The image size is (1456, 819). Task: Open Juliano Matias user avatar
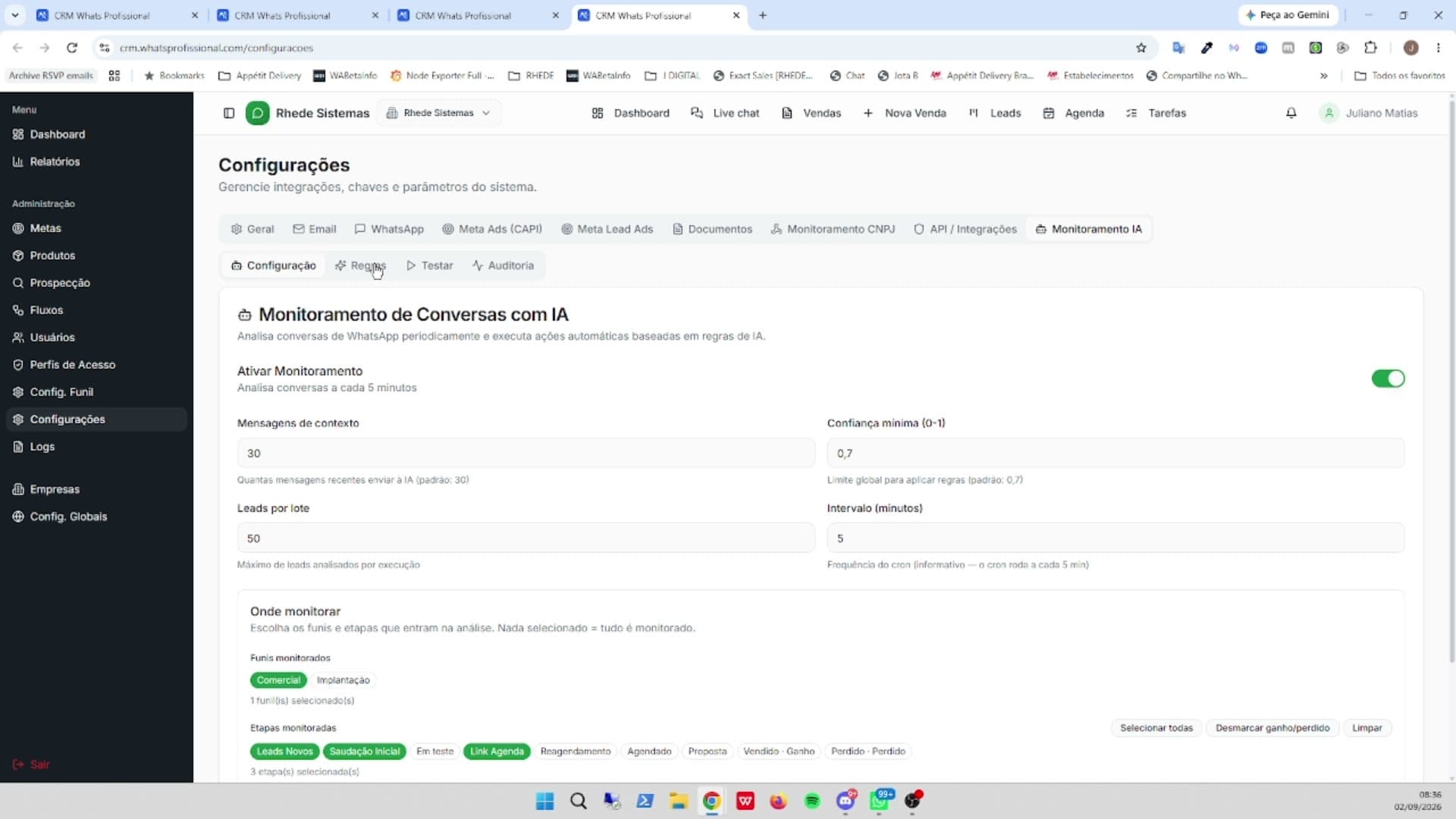coord(1329,113)
